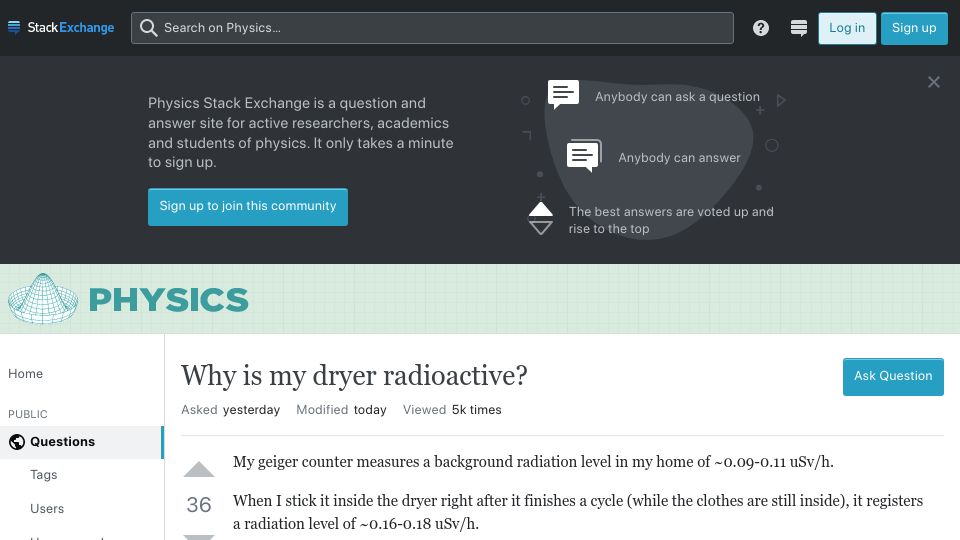The width and height of the screenshot is (960, 540).
Task: Open Users in the sidebar
Action: pos(47,509)
